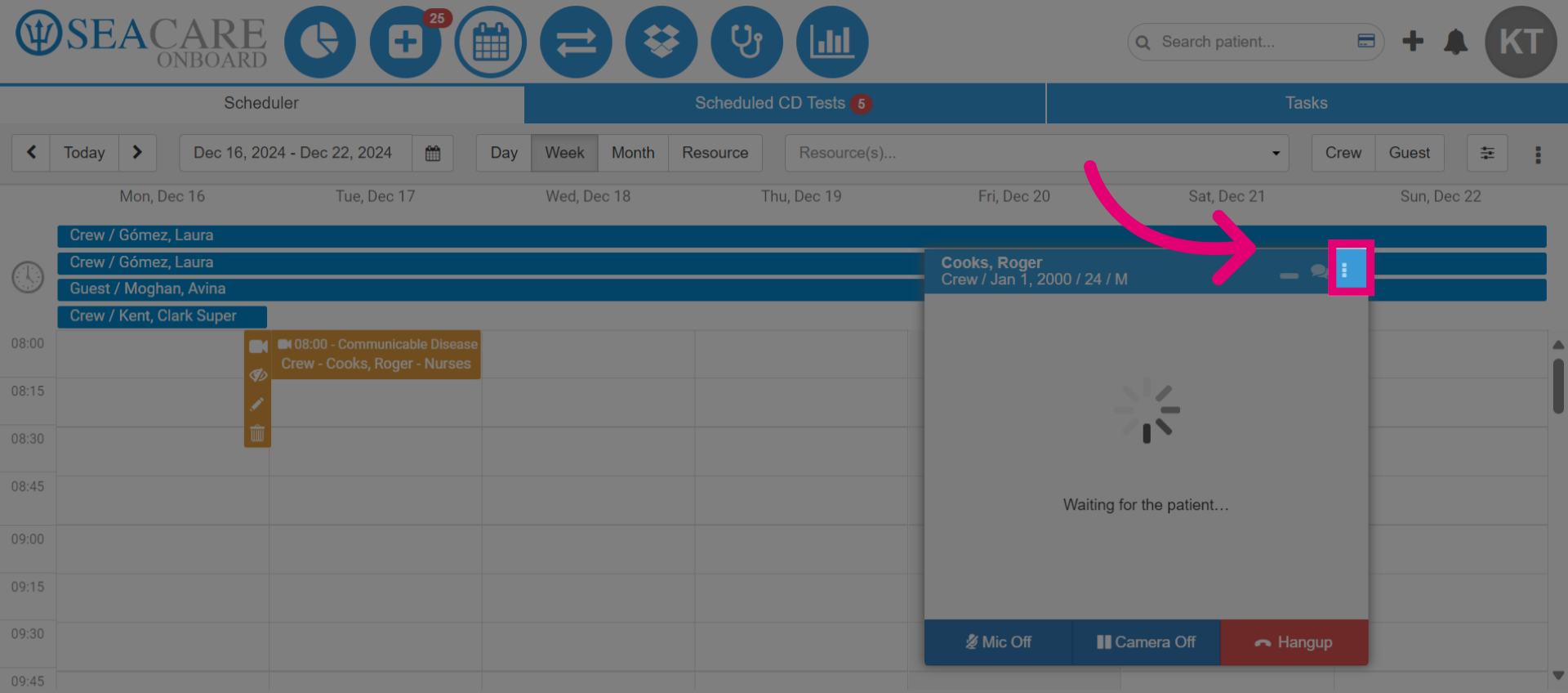
Task: Open the transfer arrows icon
Action: [x=576, y=42]
